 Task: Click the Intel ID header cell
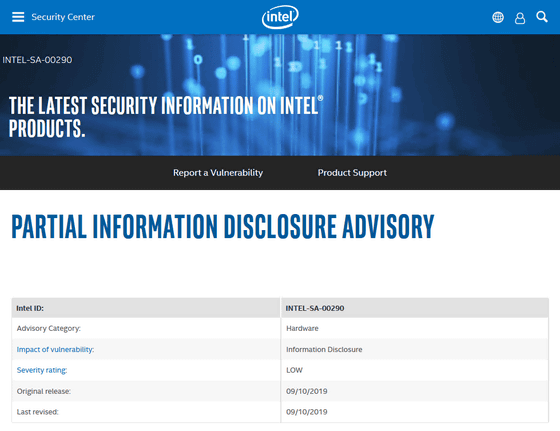click(146, 308)
